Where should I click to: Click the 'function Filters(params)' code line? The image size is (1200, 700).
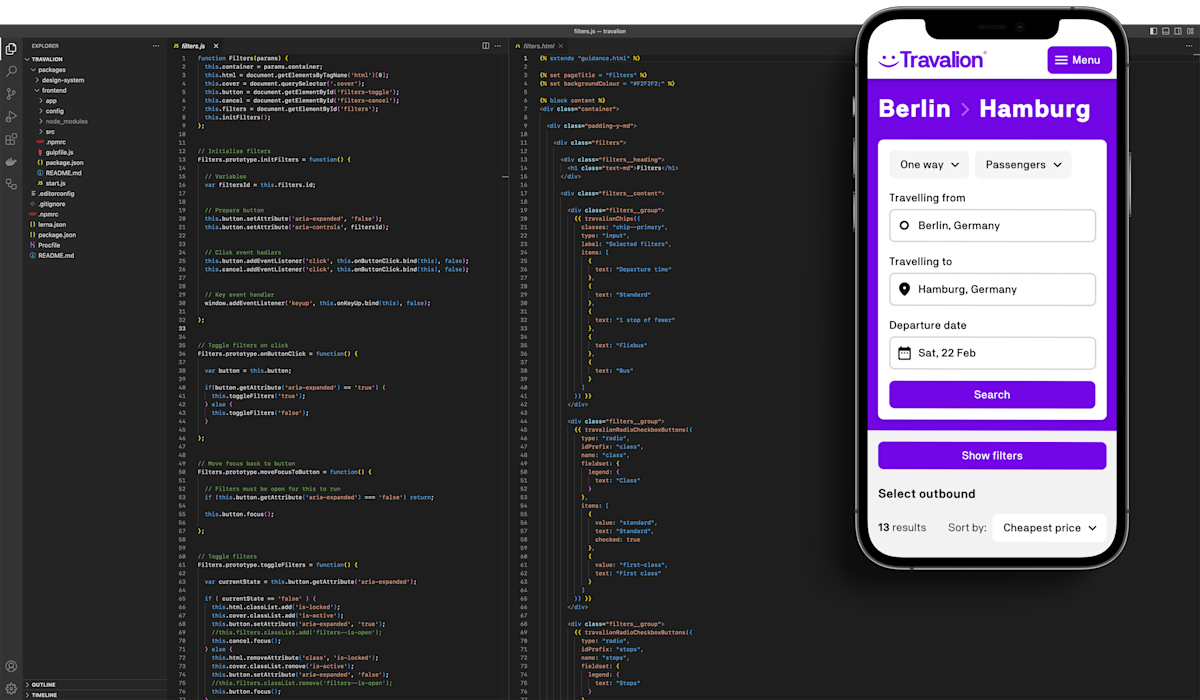coord(243,58)
